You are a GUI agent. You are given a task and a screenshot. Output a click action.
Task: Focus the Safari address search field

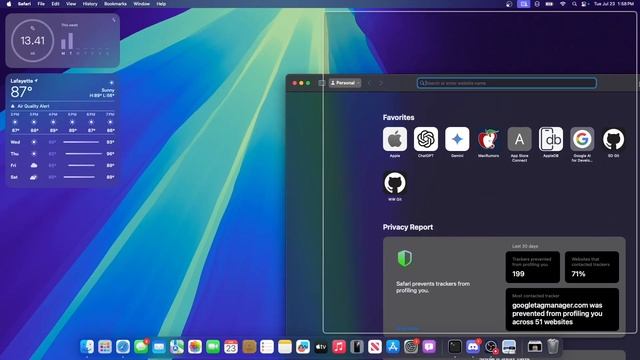[x=507, y=83]
